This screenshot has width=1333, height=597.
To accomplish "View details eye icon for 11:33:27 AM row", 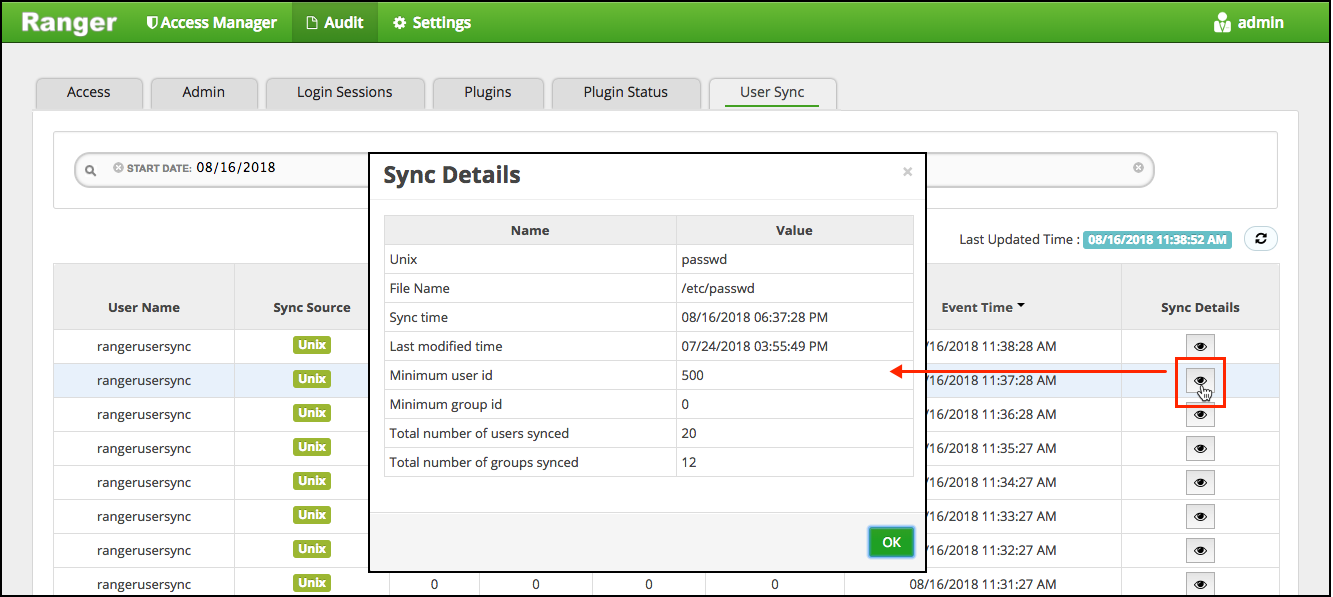I will pyautogui.click(x=1200, y=516).
